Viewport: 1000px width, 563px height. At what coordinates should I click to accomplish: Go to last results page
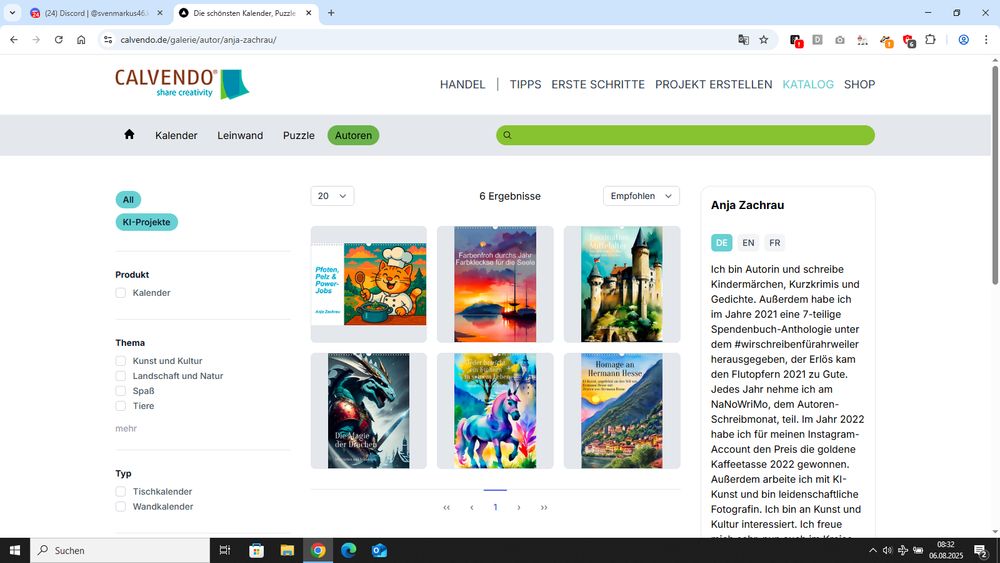pyautogui.click(x=544, y=508)
